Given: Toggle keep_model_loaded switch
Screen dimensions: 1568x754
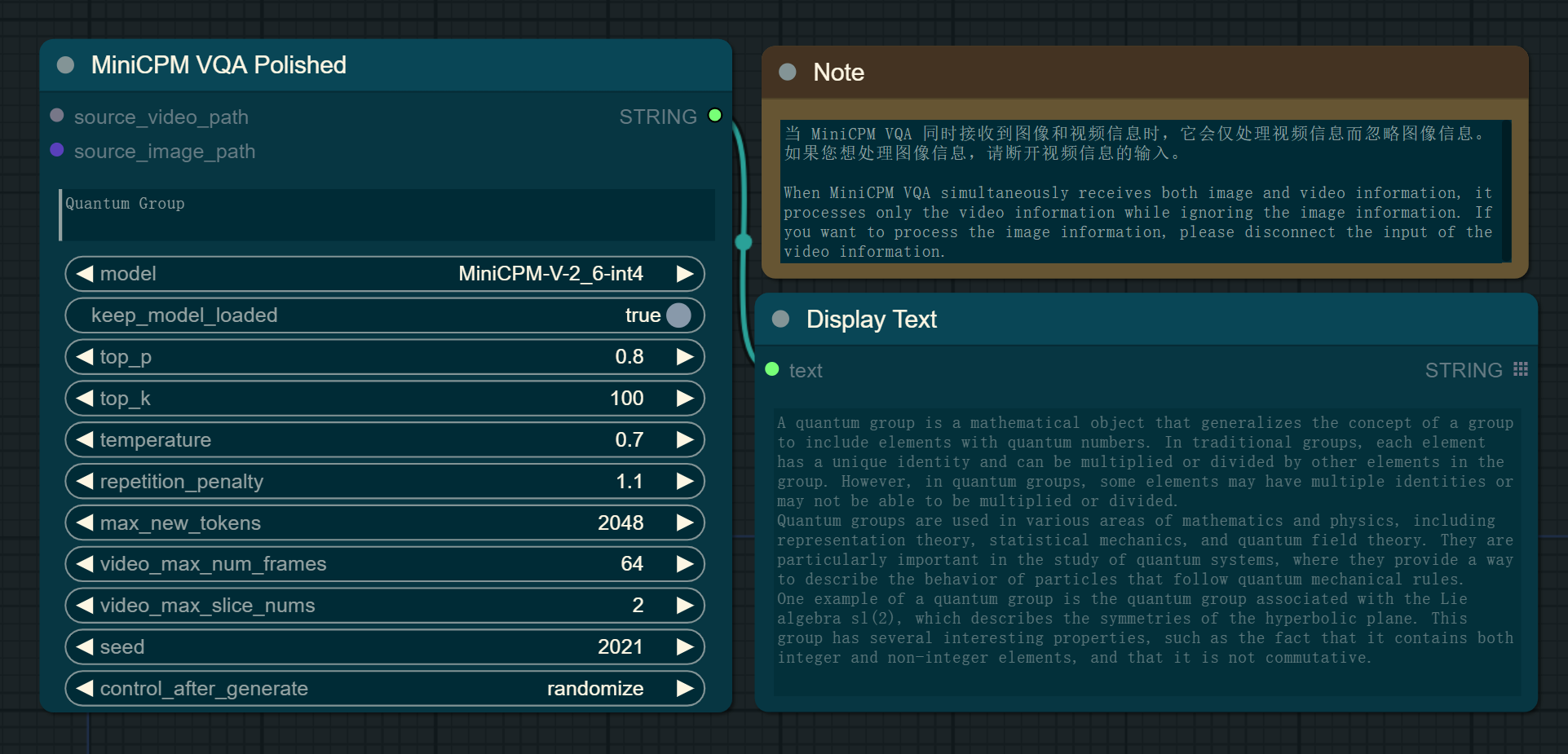Looking at the screenshot, I should (x=678, y=315).
